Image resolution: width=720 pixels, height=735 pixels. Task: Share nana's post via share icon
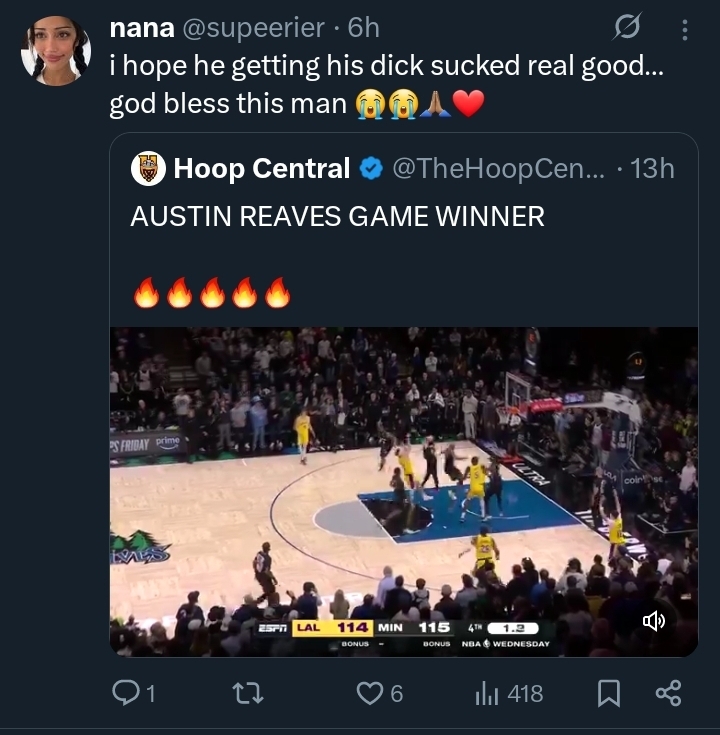pos(667,692)
